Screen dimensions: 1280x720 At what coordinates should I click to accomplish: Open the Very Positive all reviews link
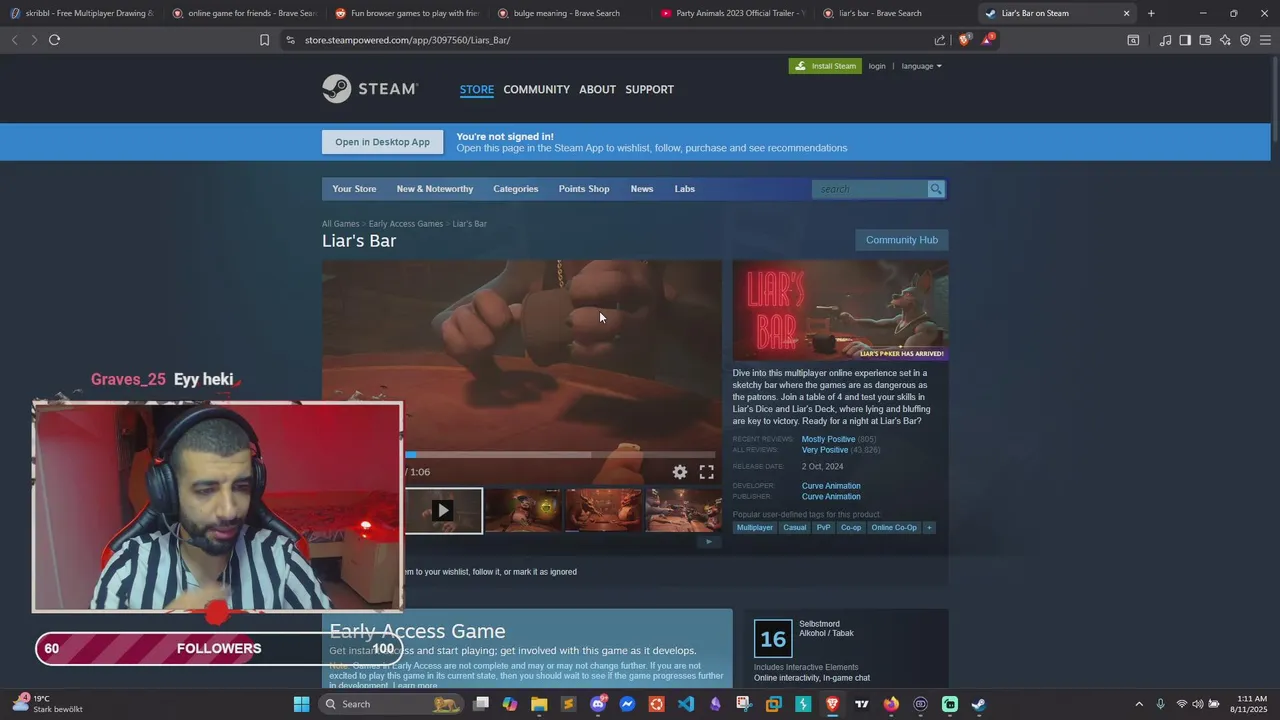(x=825, y=450)
